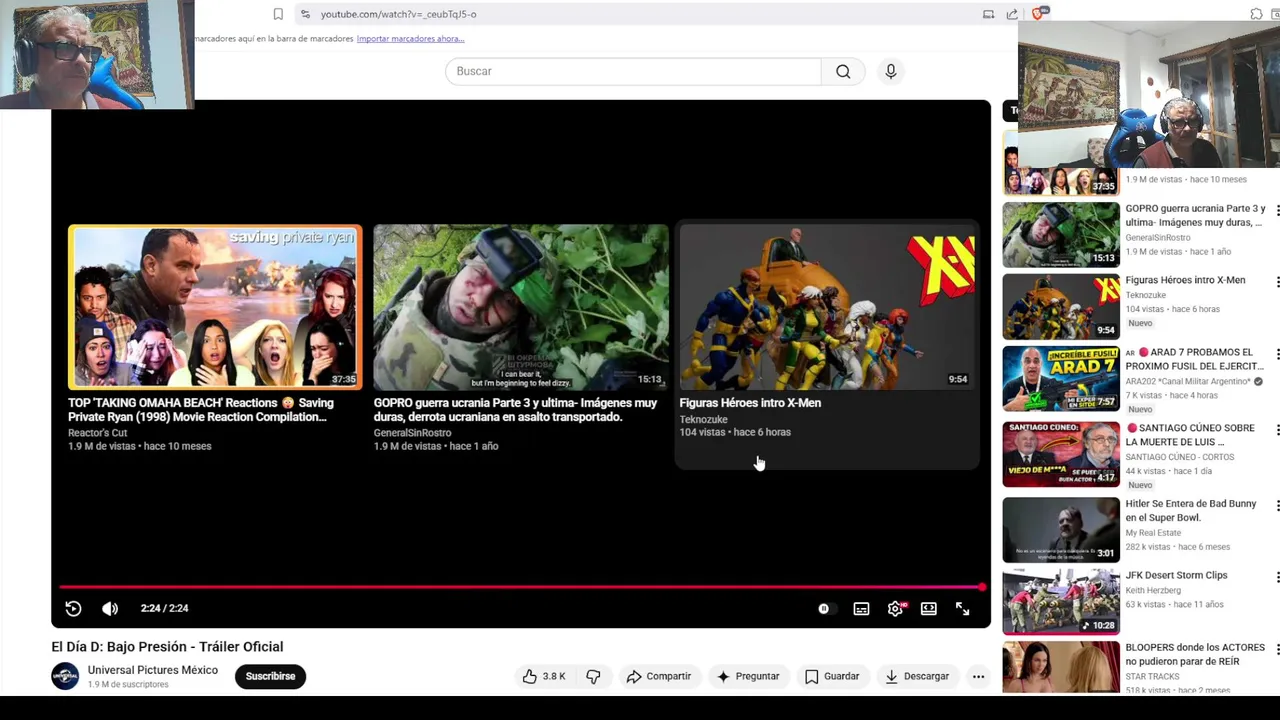Like the video with 3.8K thumbs up
Image resolution: width=1280 pixels, height=720 pixels.
pos(543,676)
